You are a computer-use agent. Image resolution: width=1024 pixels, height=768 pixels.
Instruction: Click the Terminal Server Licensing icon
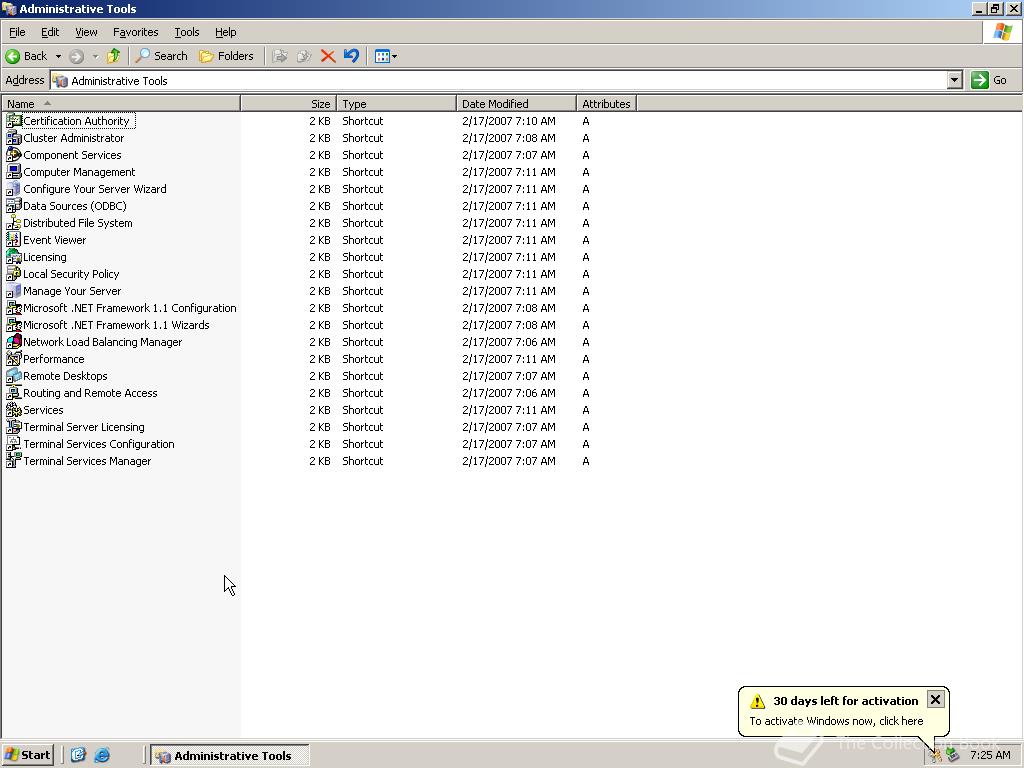[x=13, y=426]
